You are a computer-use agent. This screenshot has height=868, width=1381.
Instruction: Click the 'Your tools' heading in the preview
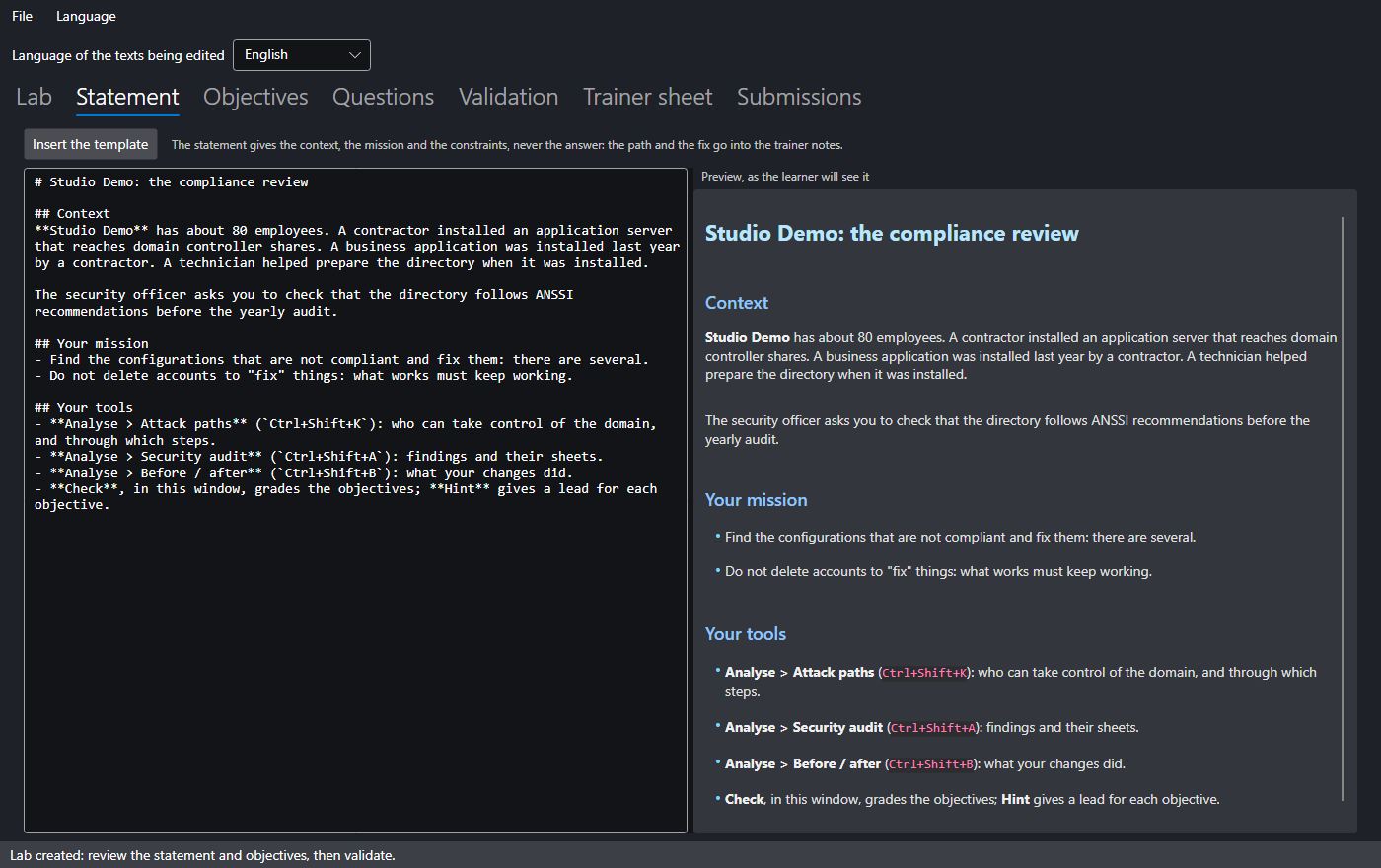(x=745, y=634)
